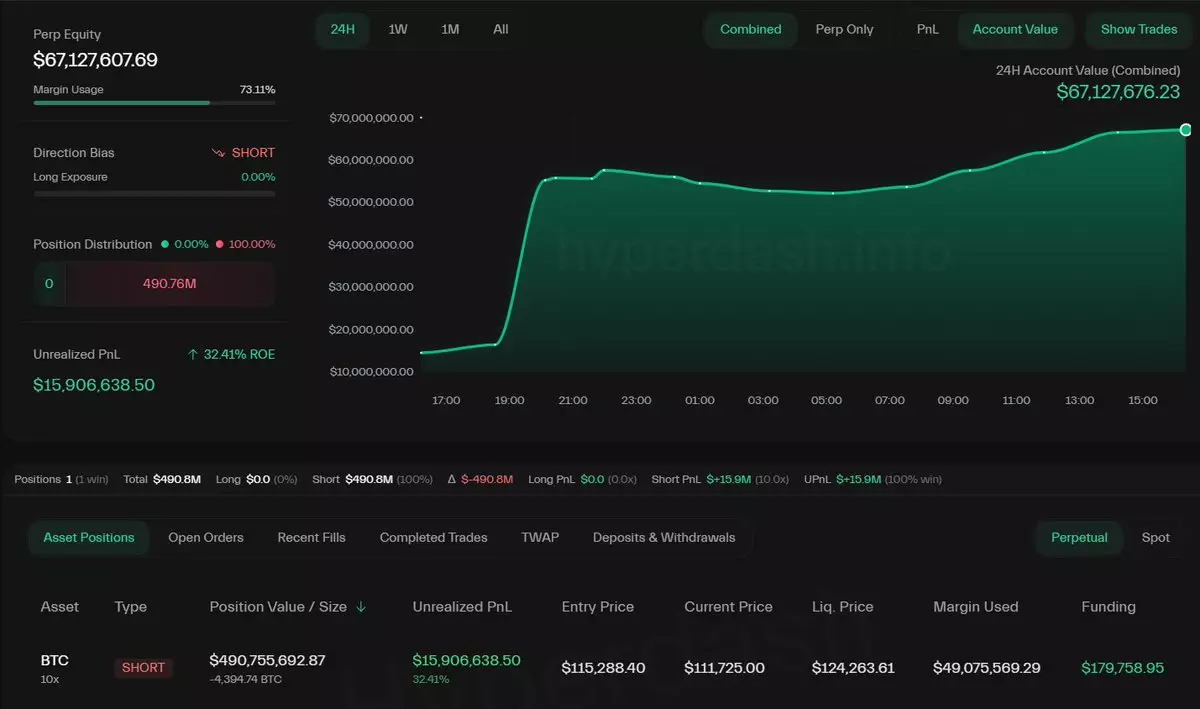
Task: Select the 1M time range
Action: 450,30
